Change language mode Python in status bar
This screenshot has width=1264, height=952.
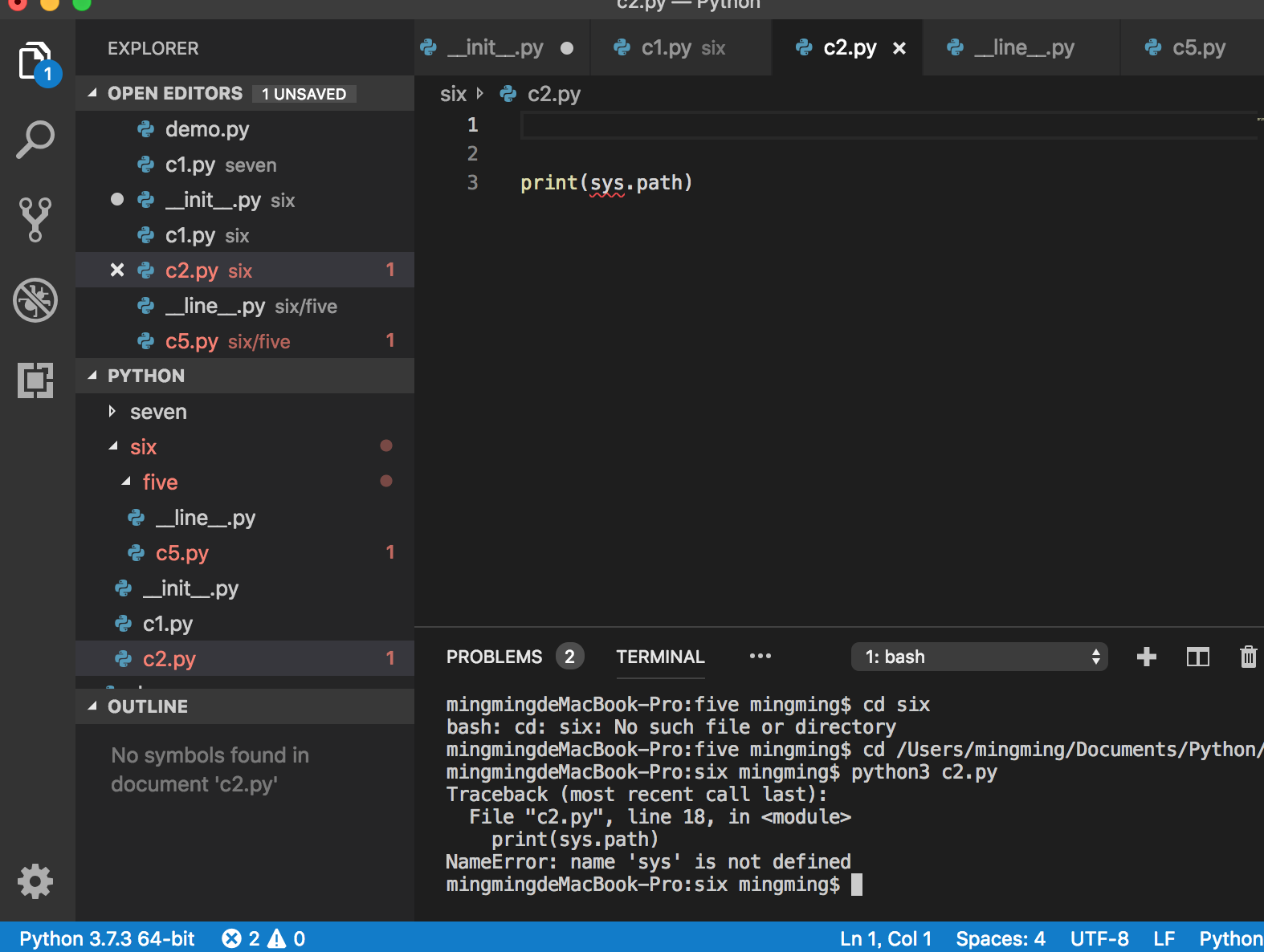pyautogui.click(x=1231, y=938)
